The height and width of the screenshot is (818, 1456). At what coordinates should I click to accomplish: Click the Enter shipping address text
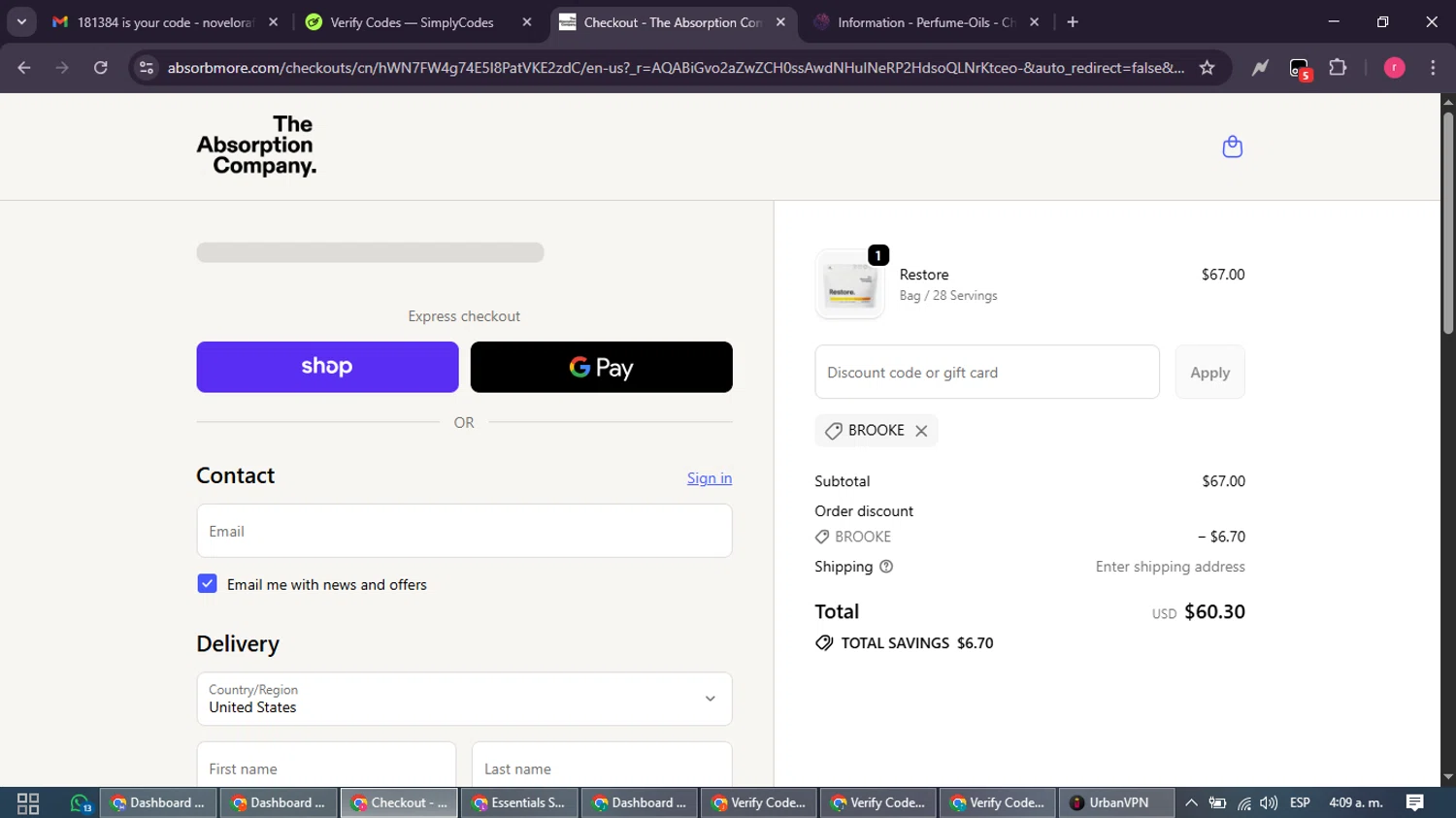point(1170,567)
